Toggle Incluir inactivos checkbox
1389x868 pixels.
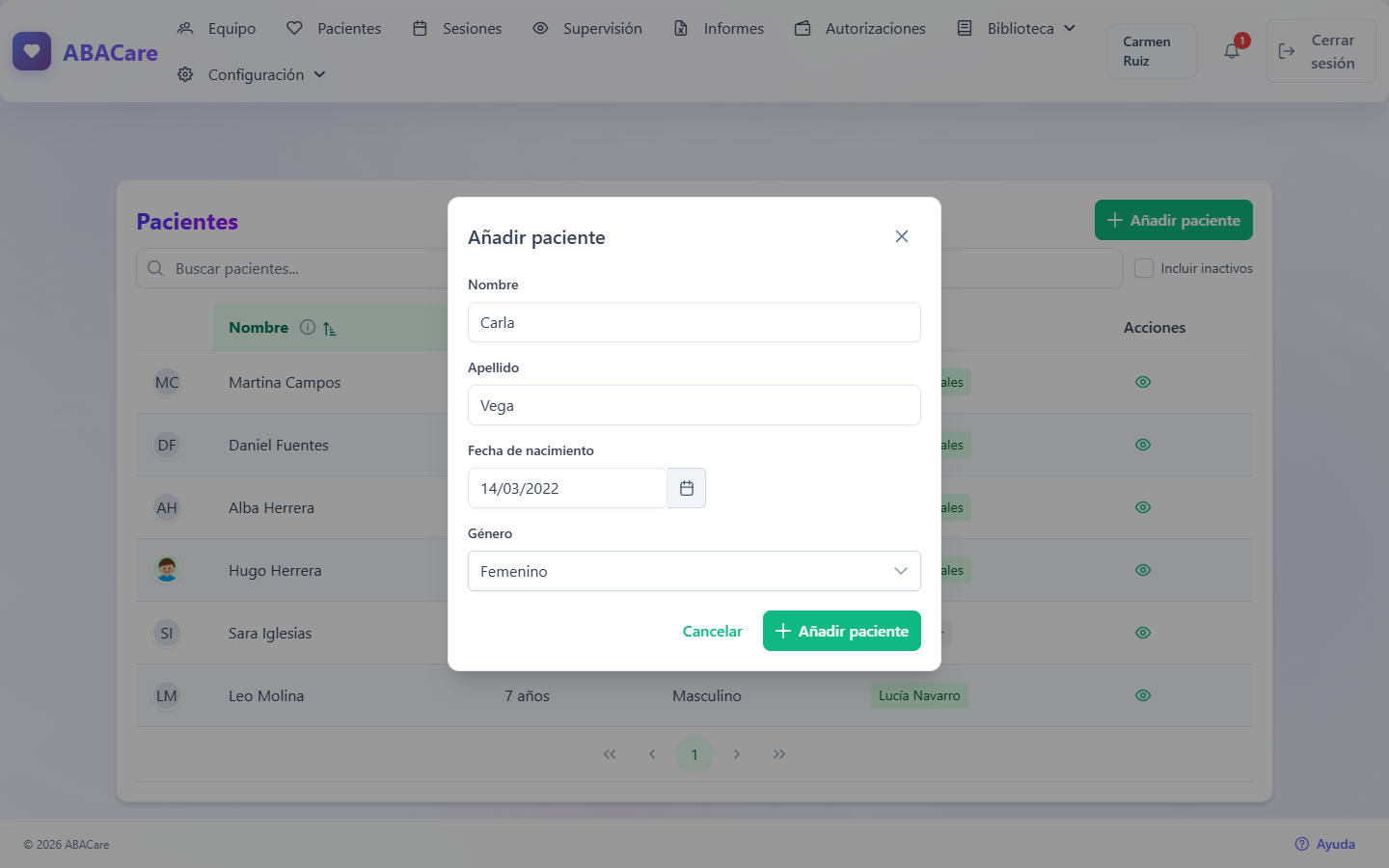pyautogui.click(x=1144, y=268)
